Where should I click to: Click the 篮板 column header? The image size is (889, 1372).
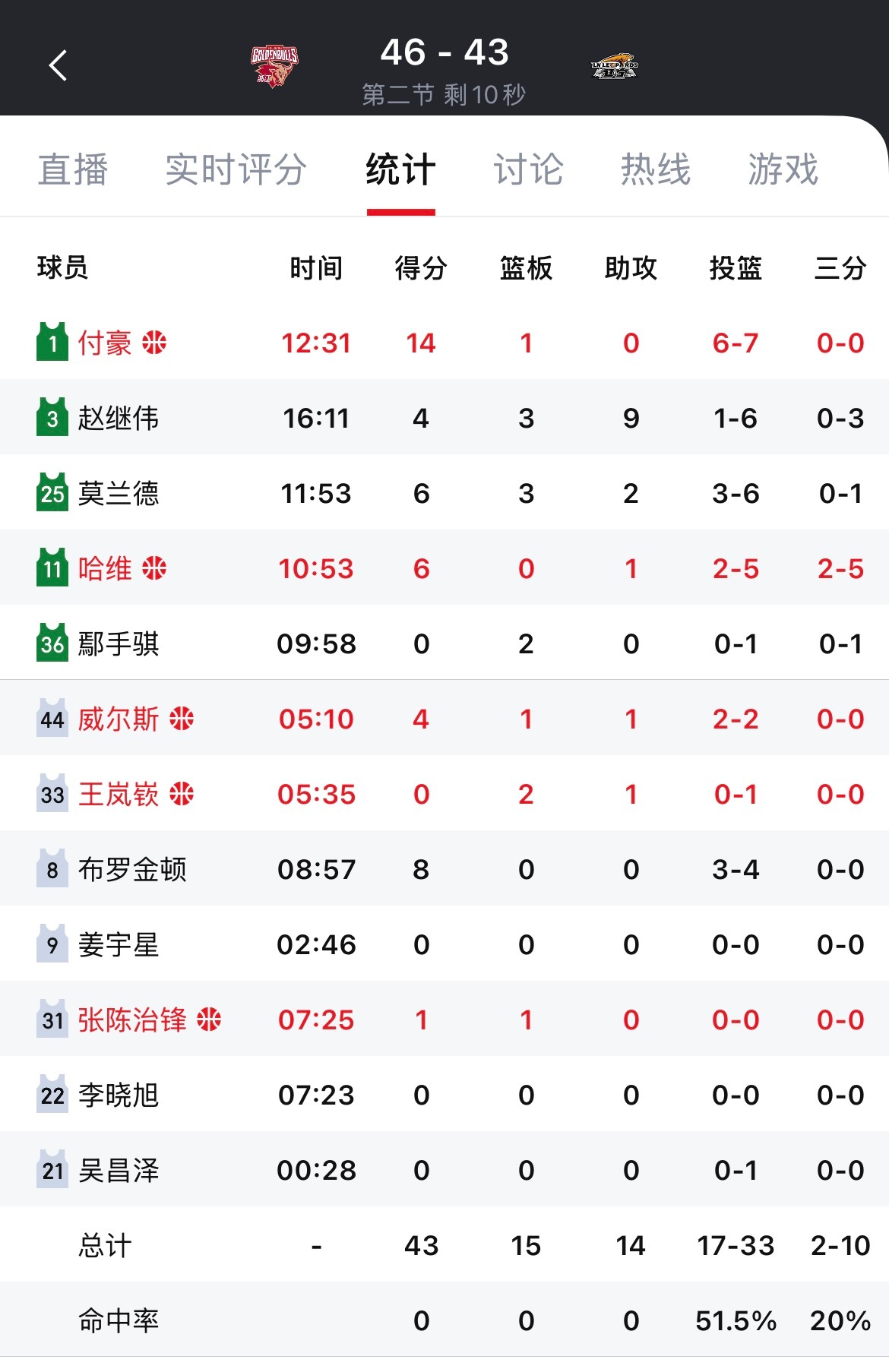(x=526, y=267)
